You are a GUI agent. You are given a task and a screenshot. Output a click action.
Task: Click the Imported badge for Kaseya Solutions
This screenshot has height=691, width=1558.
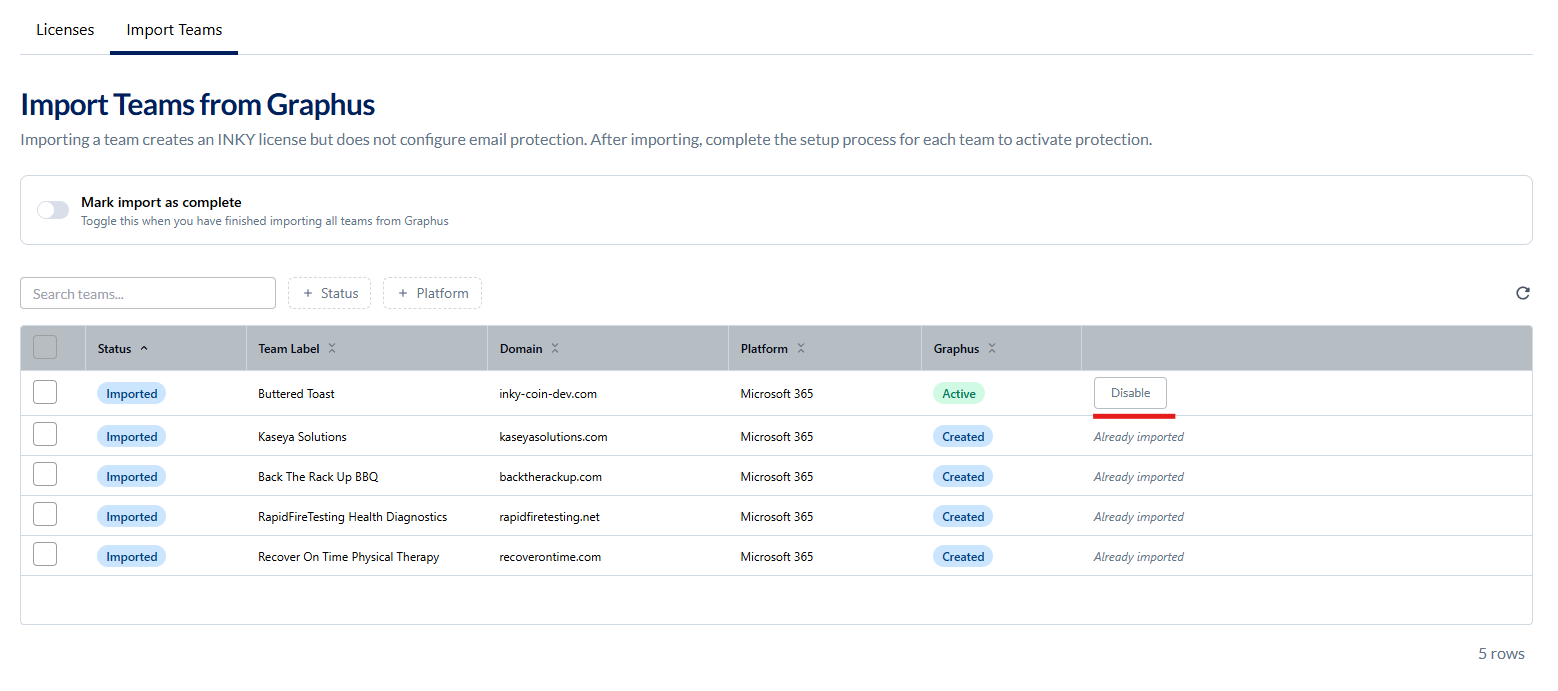(x=131, y=437)
